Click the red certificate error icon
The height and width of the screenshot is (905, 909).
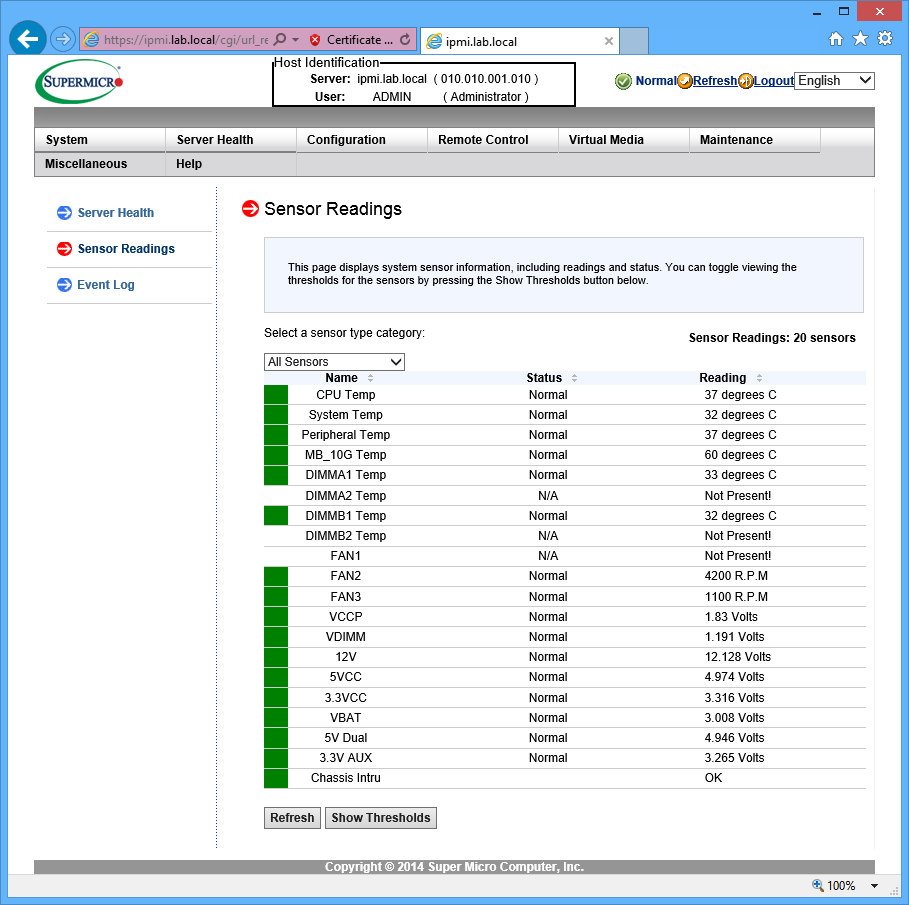pos(315,39)
